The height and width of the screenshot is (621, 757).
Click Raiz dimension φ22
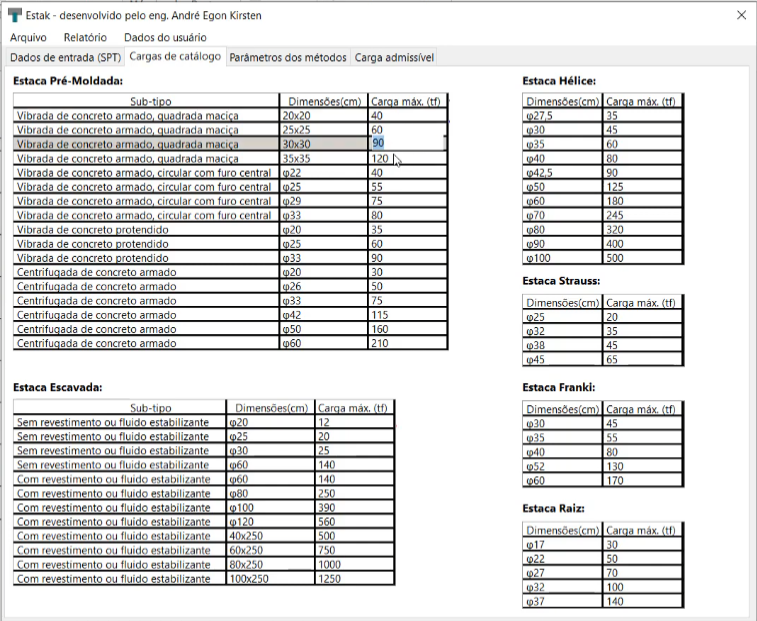coord(562,559)
